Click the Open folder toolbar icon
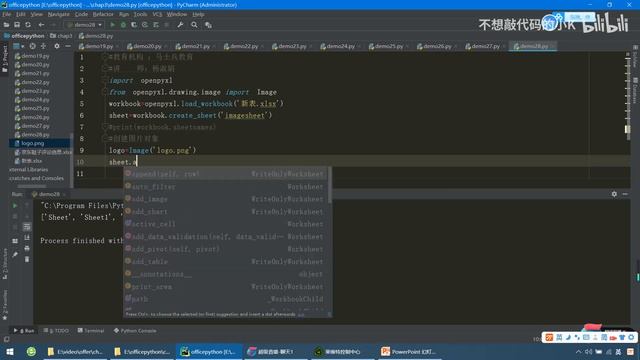 pyautogui.click(x=6, y=25)
